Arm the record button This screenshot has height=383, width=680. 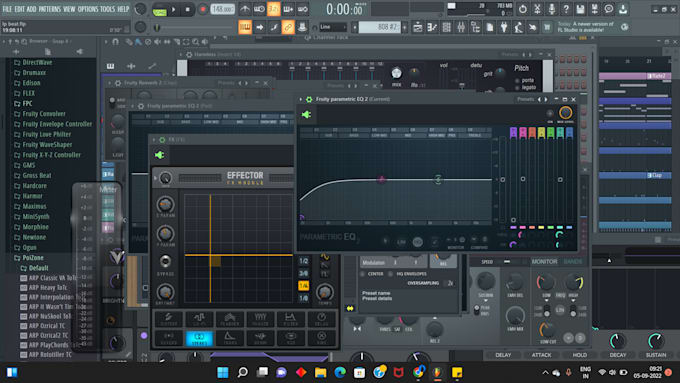point(202,9)
